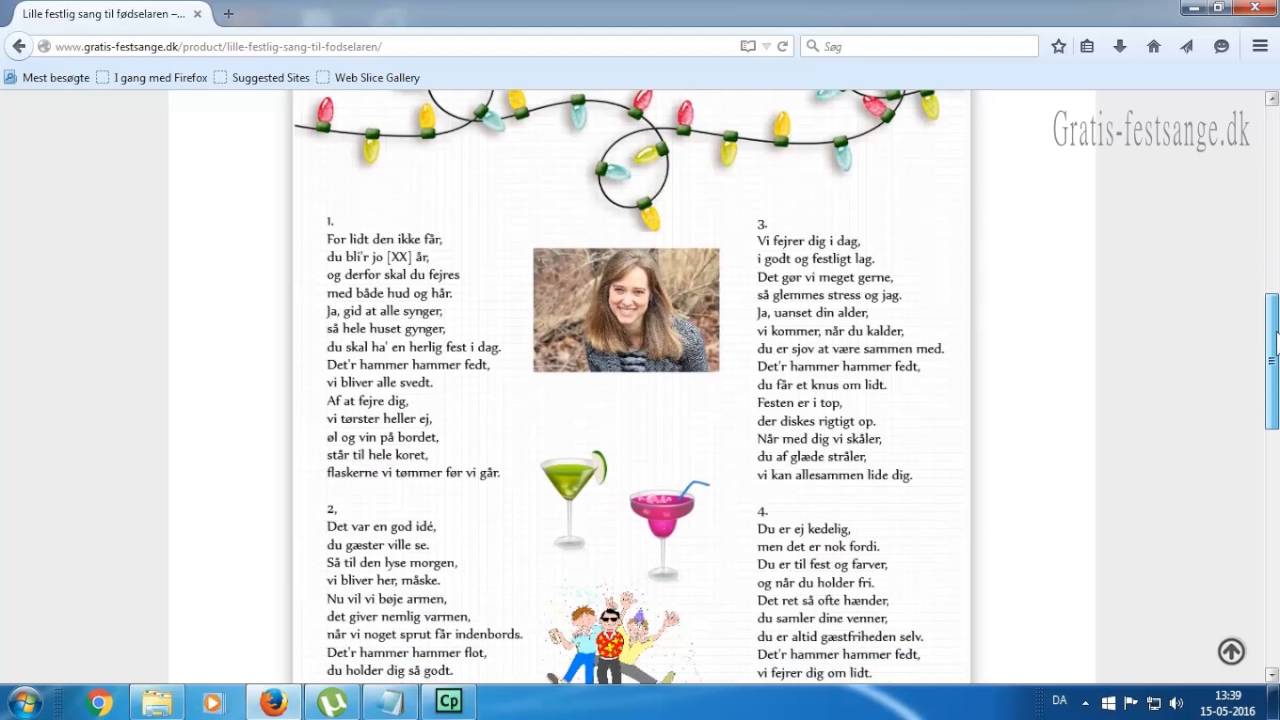Click the line 'Festen er i top,'
Viewport: 1280px width, 720px height.
pos(799,403)
